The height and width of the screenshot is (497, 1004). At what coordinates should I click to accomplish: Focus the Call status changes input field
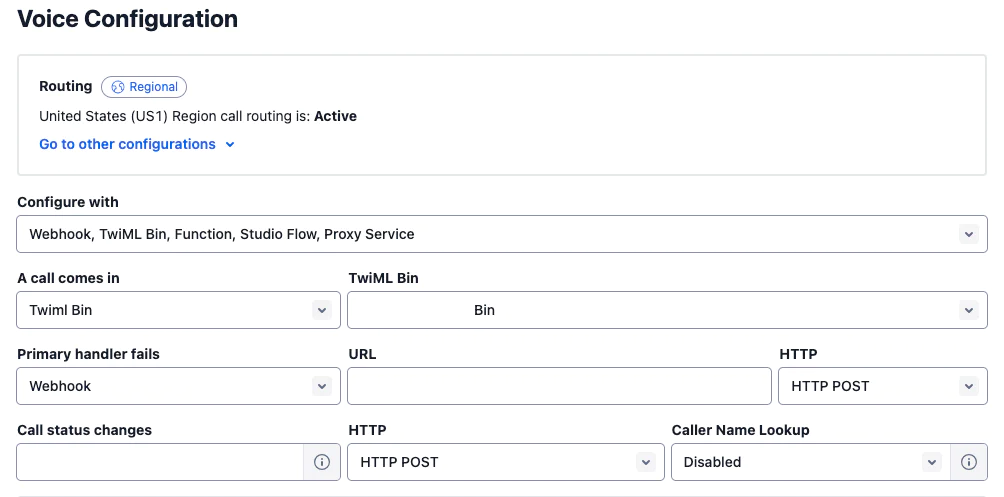(x=160, y=462)
